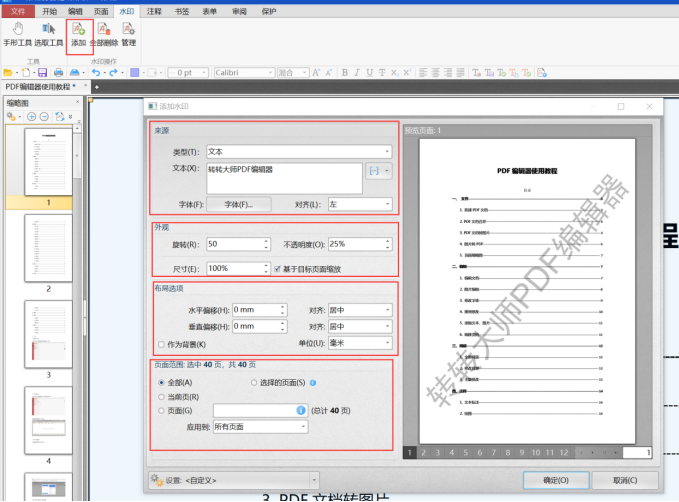Click the 添加 watermark icon
Screen dimensions: 679x502
79,33
